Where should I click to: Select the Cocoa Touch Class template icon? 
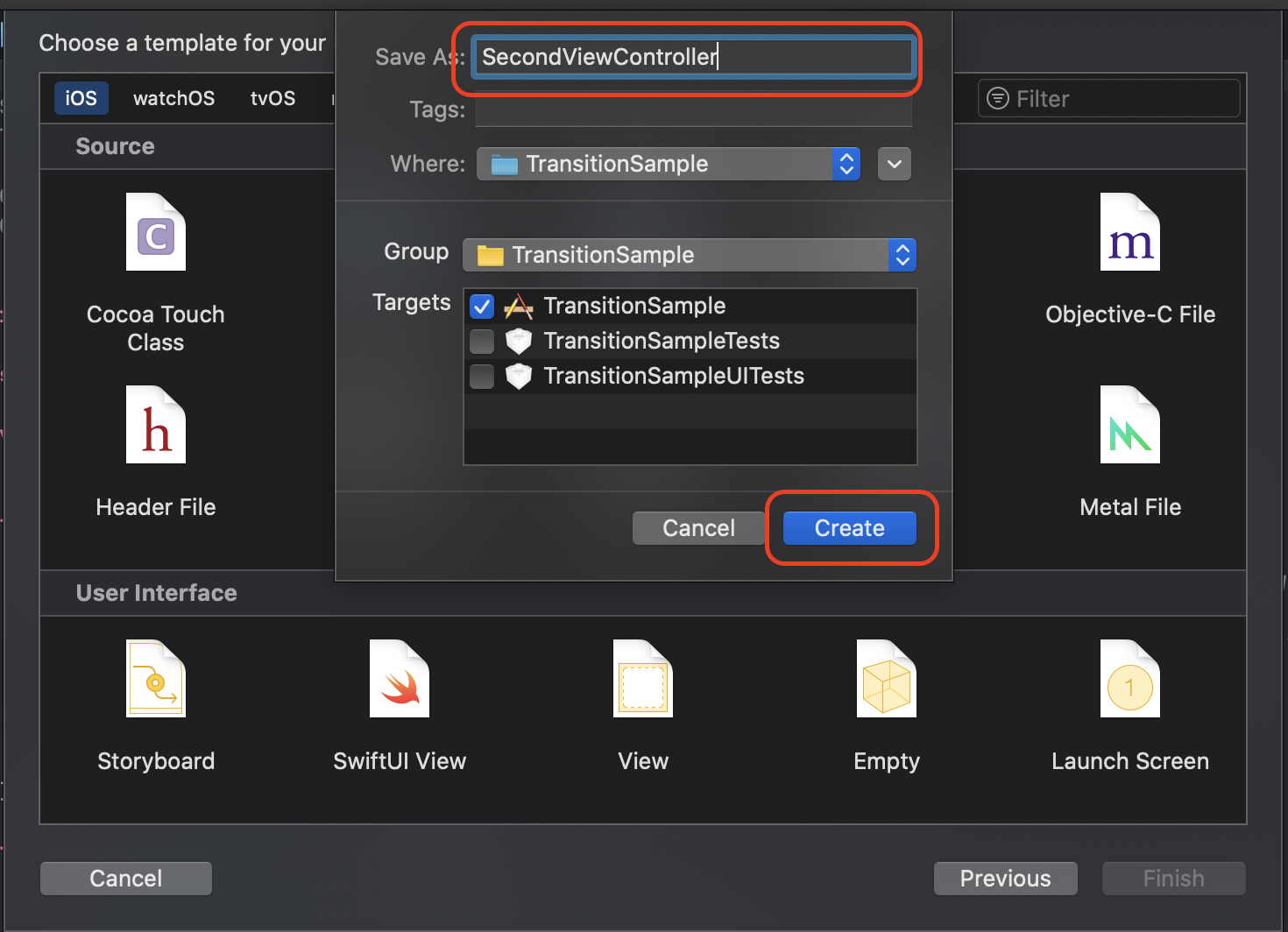click(x=156, y=232)
